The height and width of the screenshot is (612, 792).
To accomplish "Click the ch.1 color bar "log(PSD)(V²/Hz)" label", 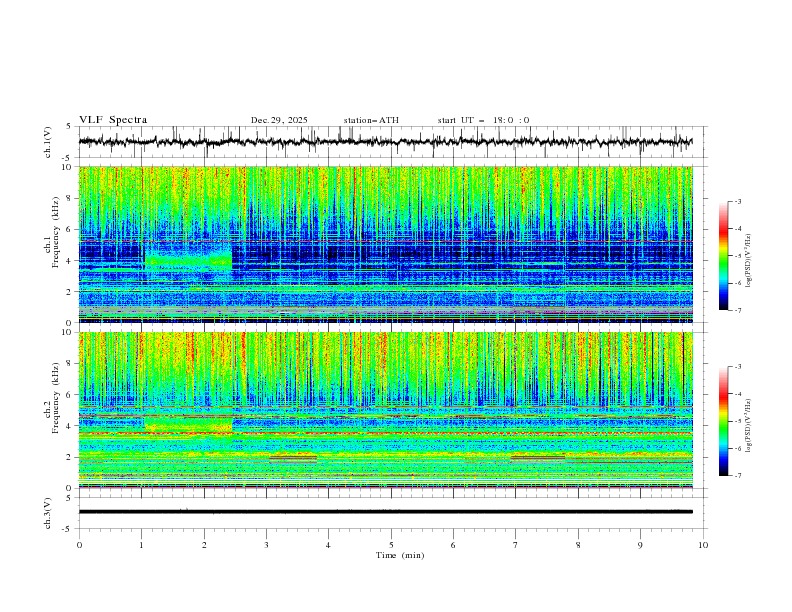I will (x=748, y=261).
